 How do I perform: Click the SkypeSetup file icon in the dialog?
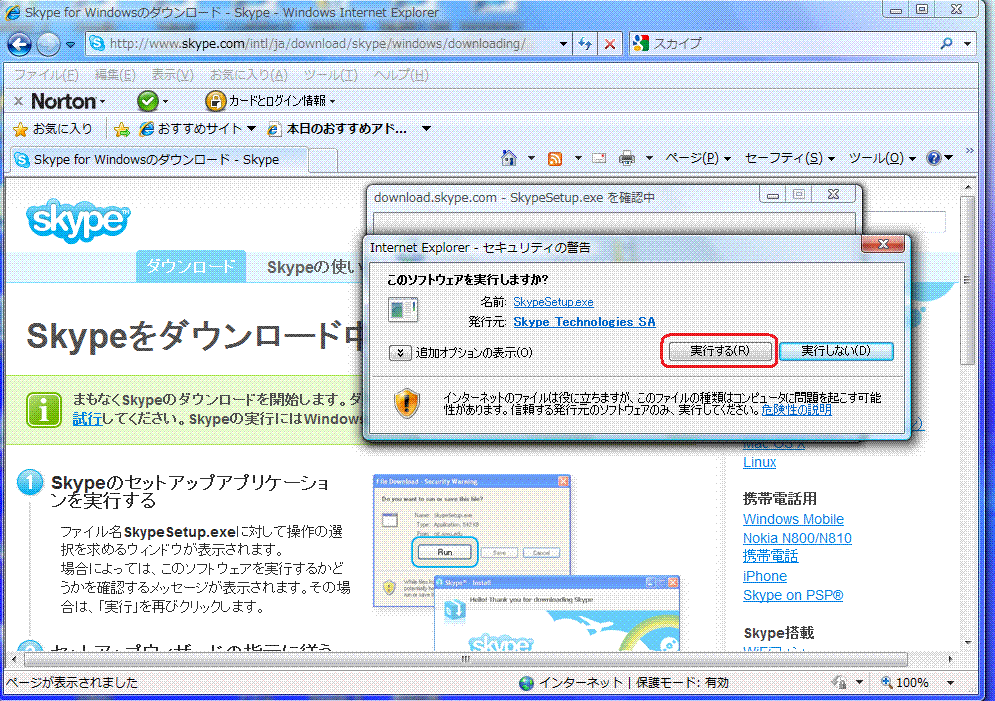403,309
